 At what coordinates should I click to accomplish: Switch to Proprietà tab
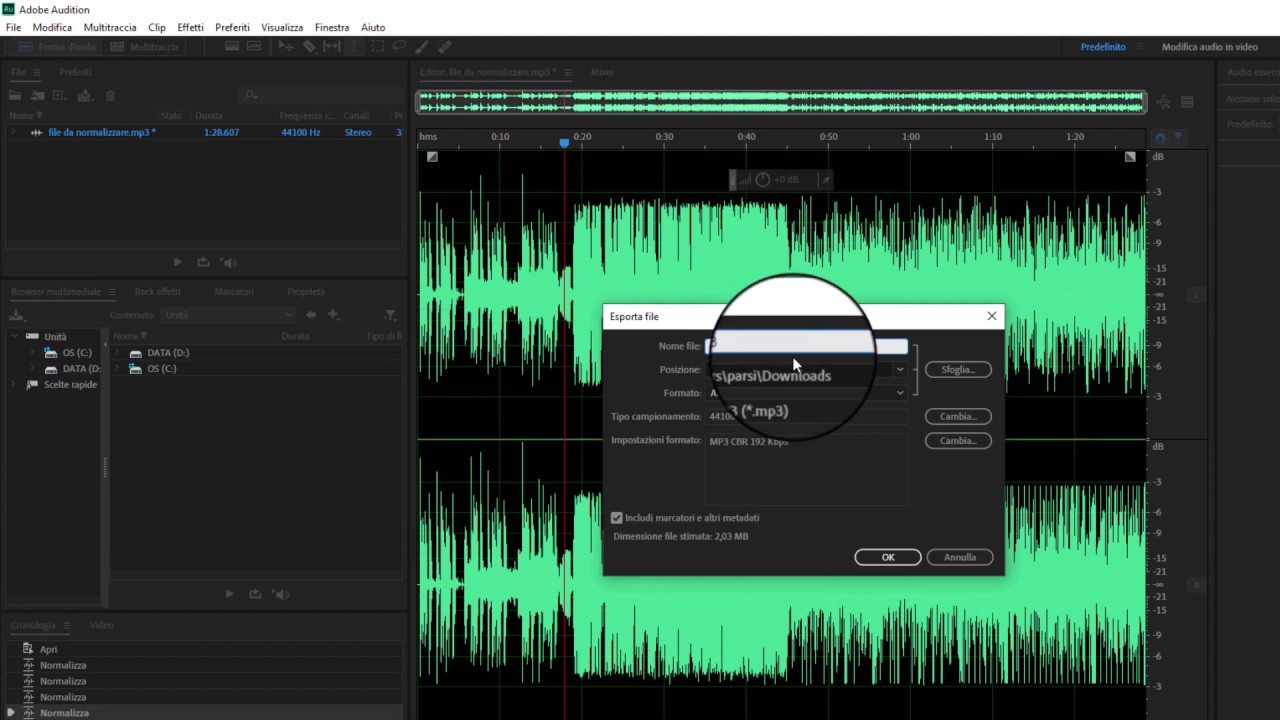point(306,292)
